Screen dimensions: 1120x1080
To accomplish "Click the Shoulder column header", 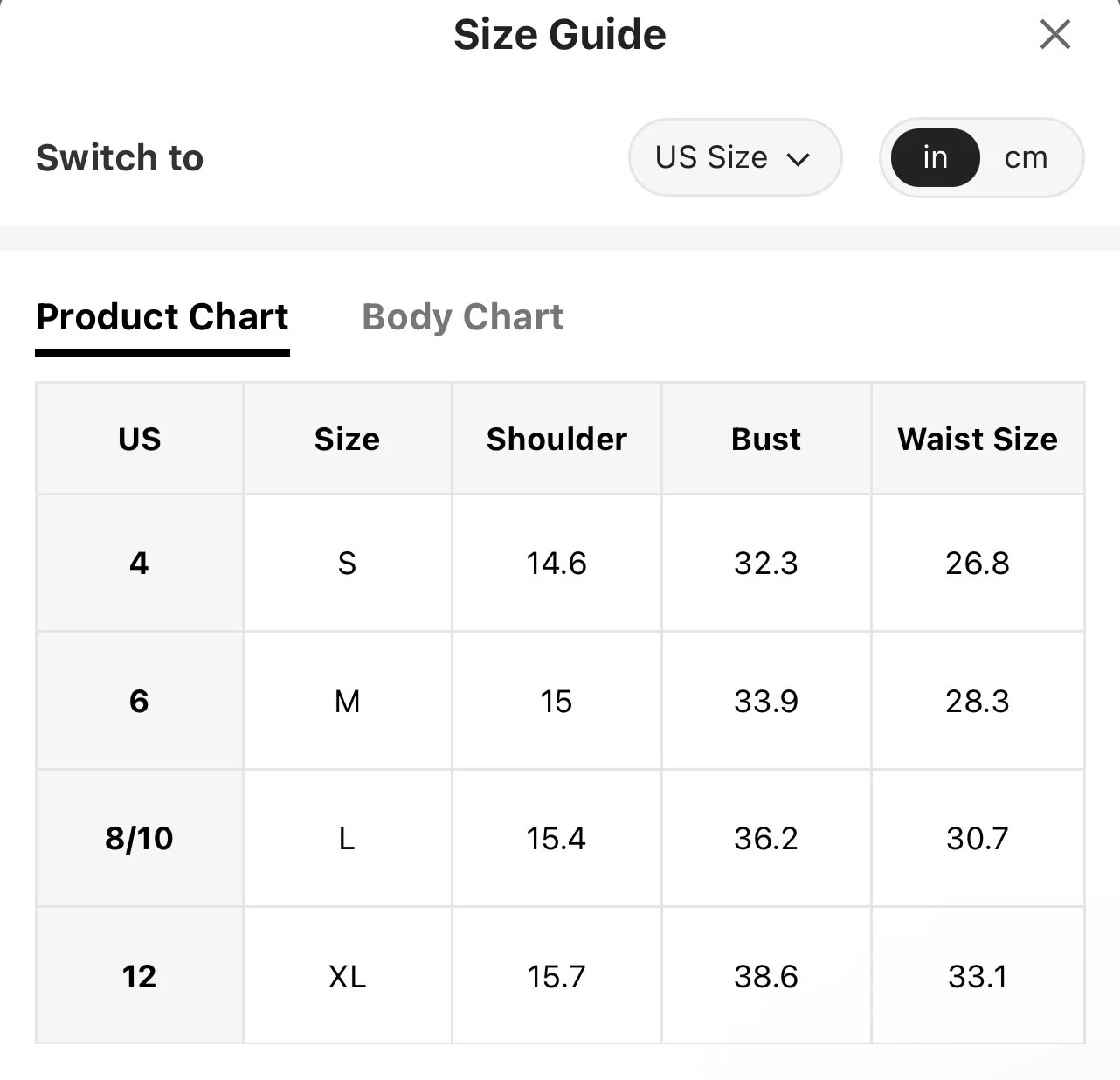I will [x=557, y=439].
